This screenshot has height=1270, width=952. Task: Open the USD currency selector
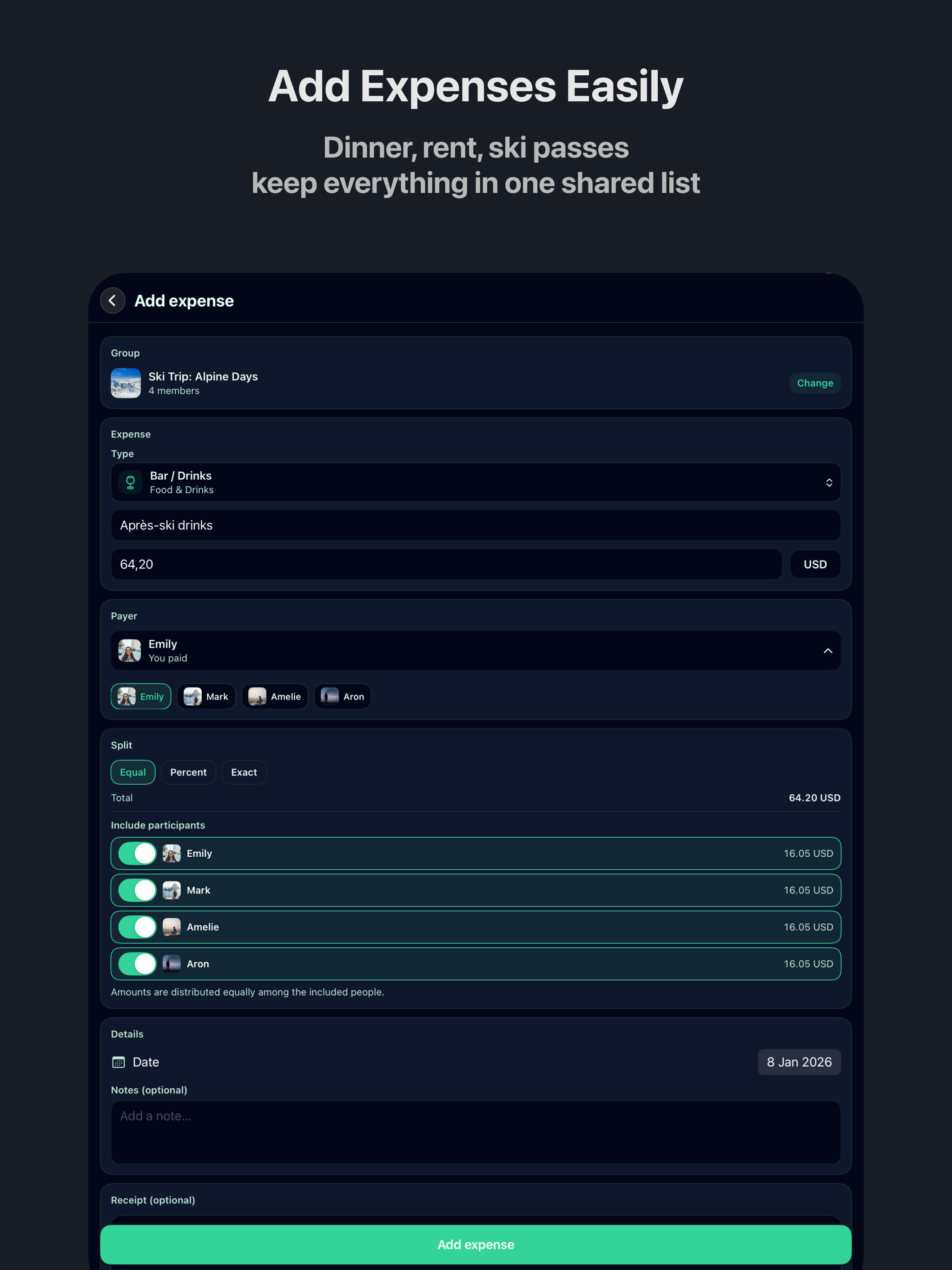point(815,564)
